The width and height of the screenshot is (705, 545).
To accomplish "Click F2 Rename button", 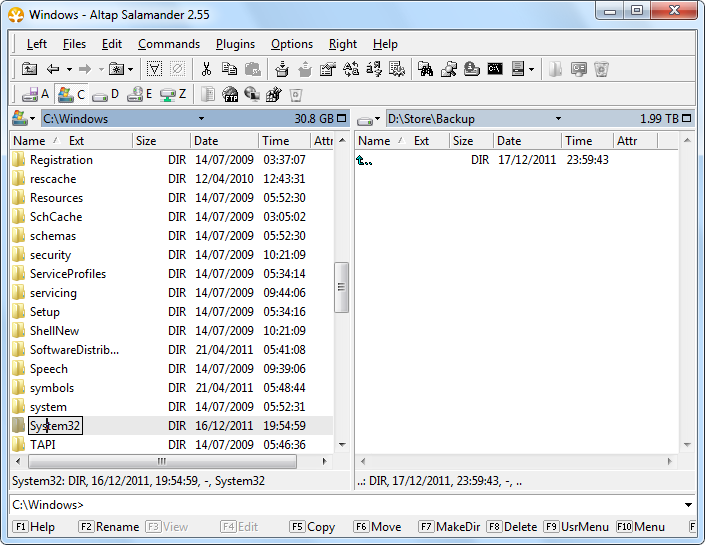I will pos(108,527).
